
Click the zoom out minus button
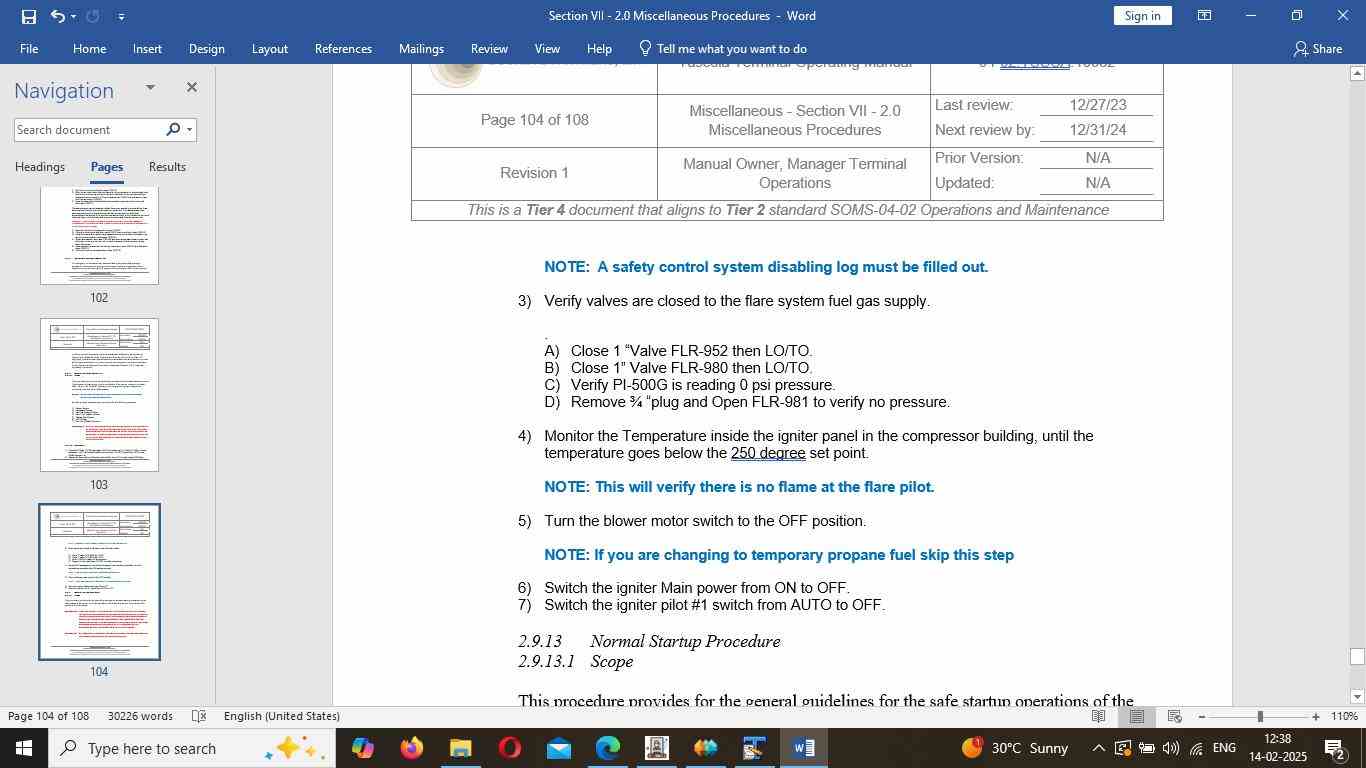click(1201, 716)
